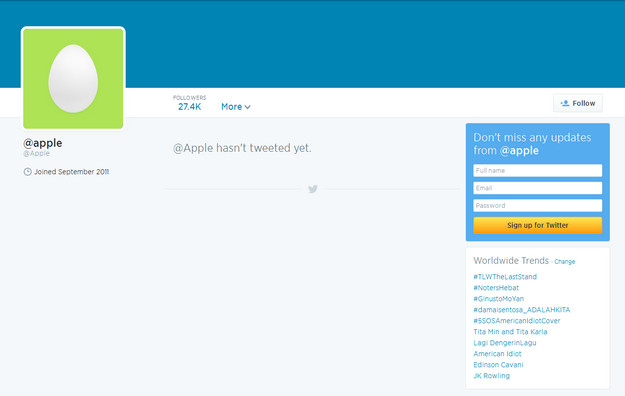Open the #TLWTheLastStand trend
Image resolution: width=625 pixels, height=396 pixels.
coord(505,277)
